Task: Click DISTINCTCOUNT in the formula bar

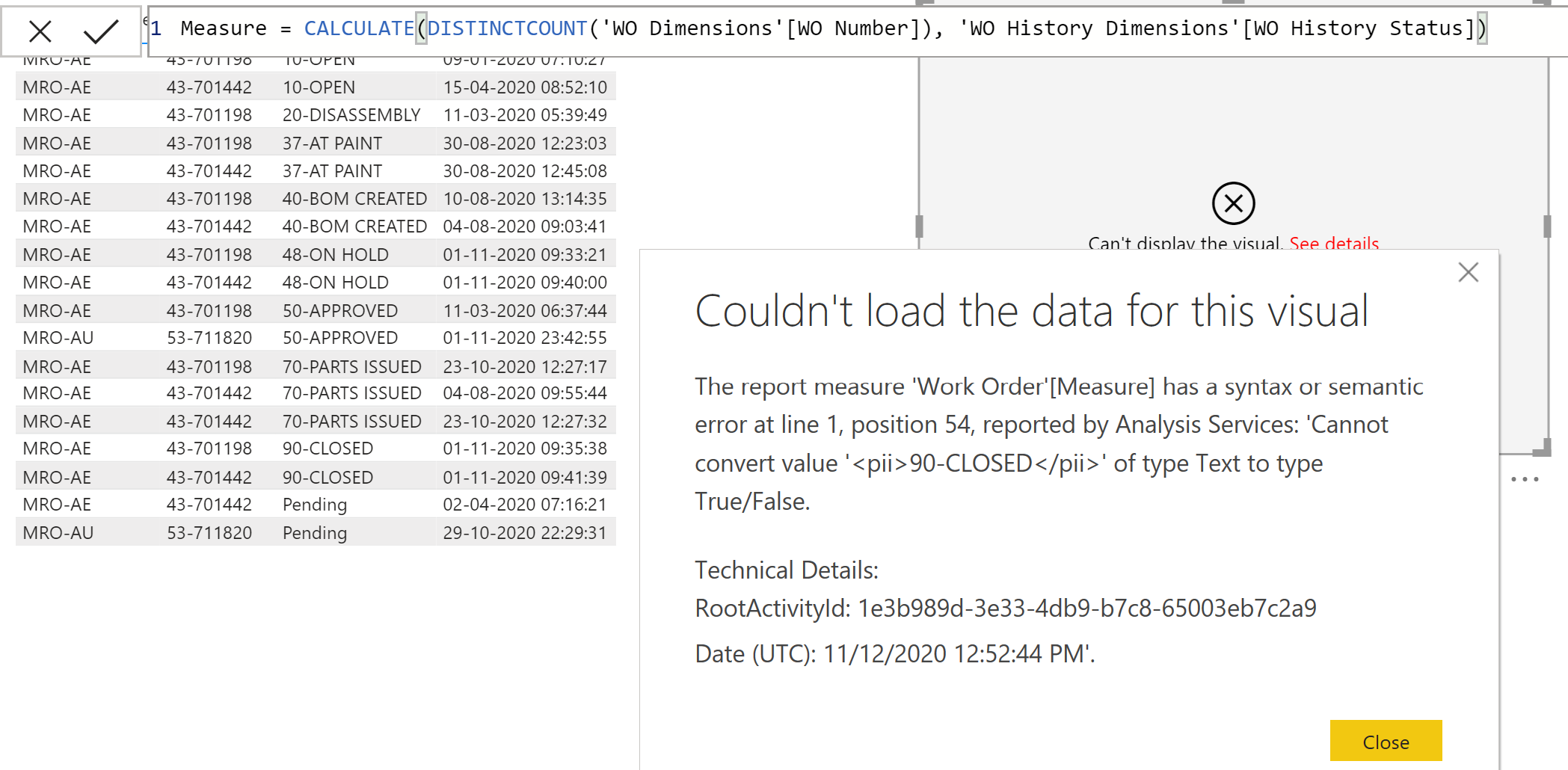Action: (x=507, y=28)
